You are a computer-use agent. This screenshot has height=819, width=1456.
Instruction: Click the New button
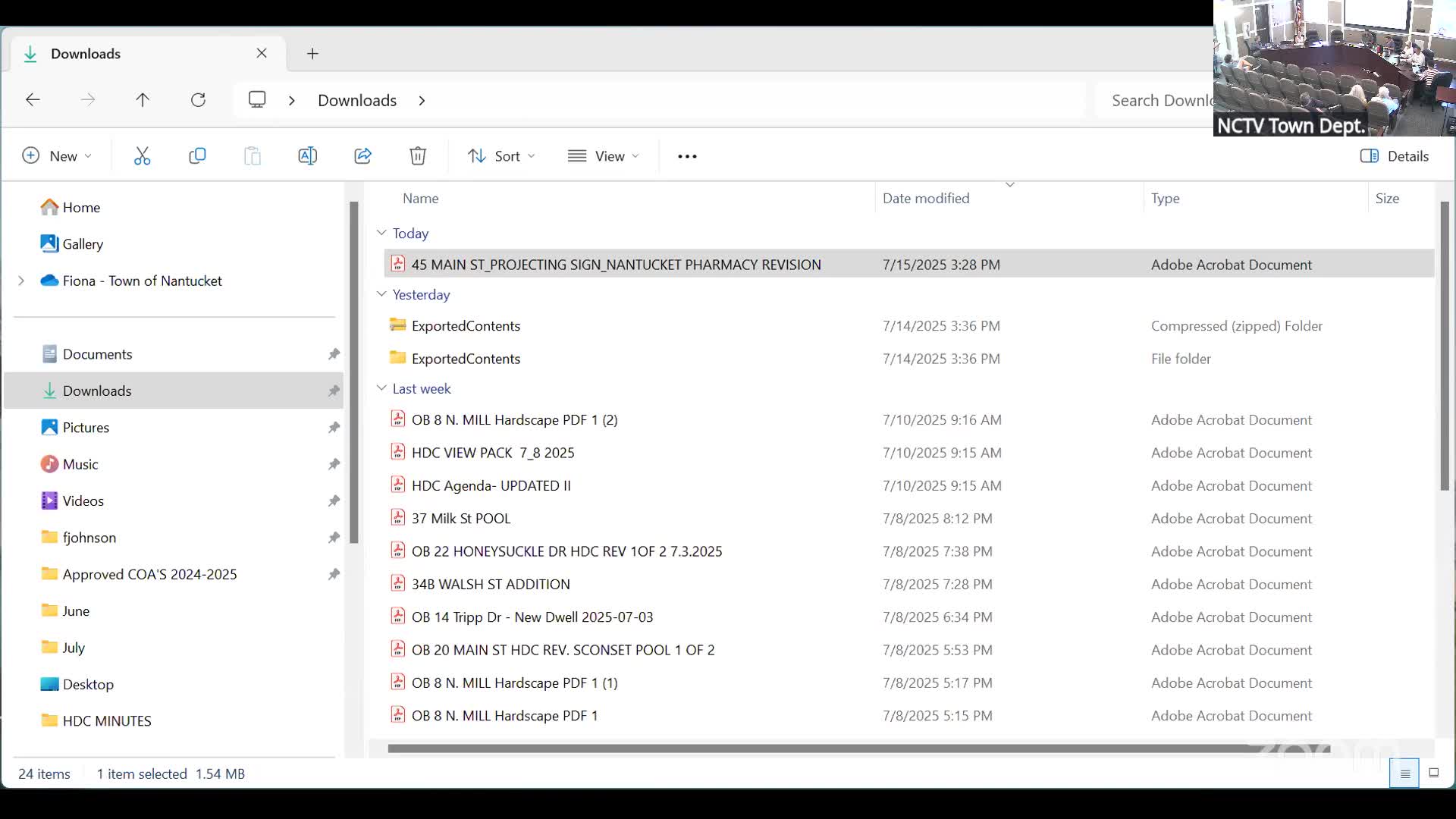point(57,156)
